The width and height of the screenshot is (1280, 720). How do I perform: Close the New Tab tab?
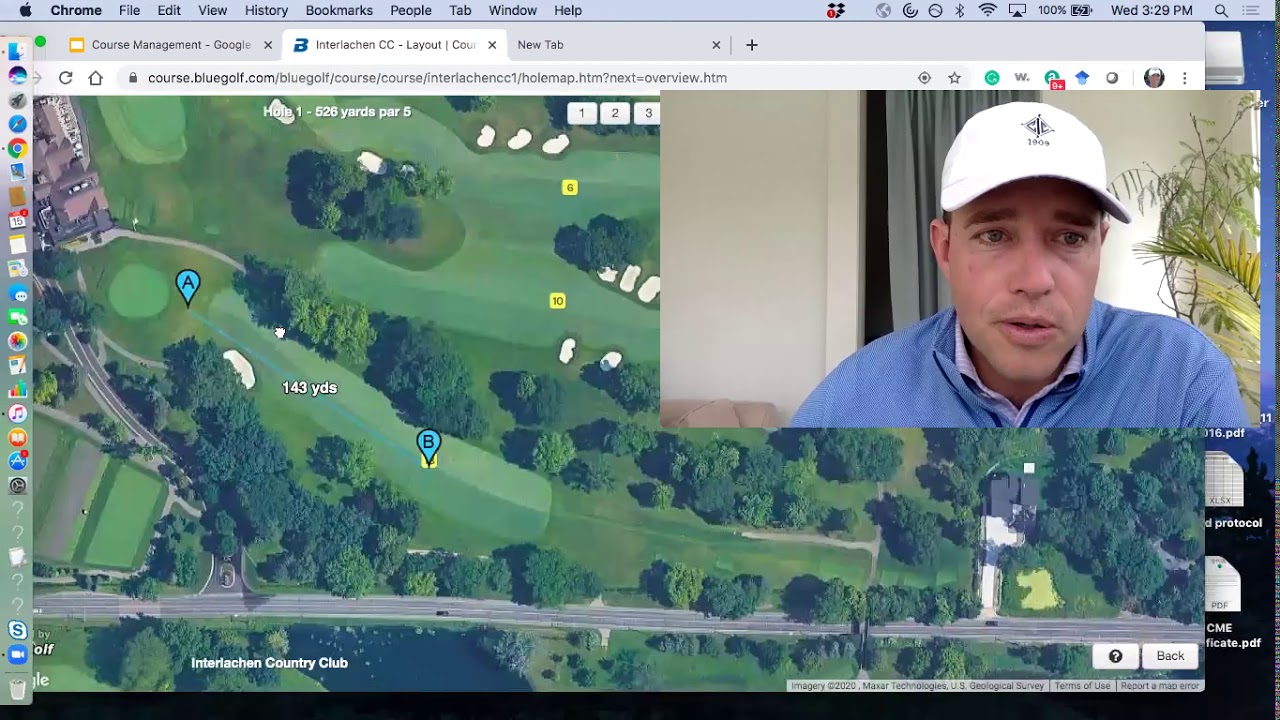[x=716, y=45]
